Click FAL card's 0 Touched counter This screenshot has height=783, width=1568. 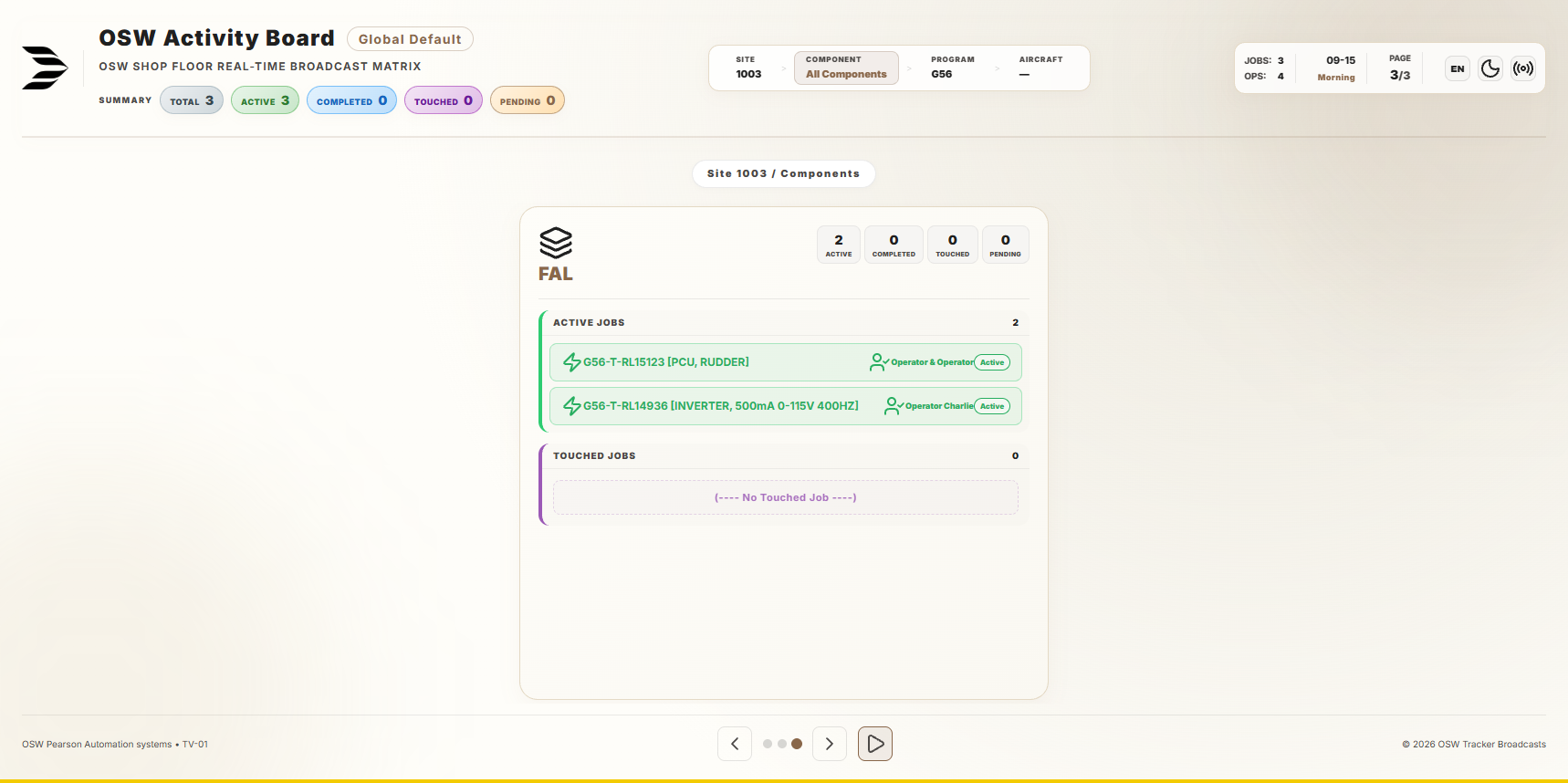tap(953, 245)
